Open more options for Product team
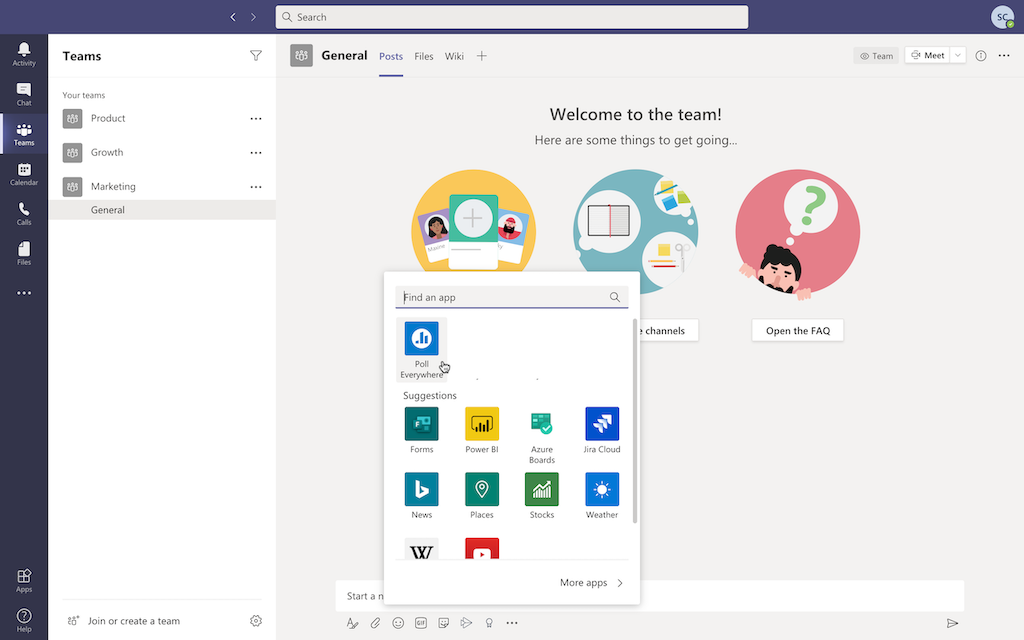Viewport: 1024px width, 640px height. (256, 118)
